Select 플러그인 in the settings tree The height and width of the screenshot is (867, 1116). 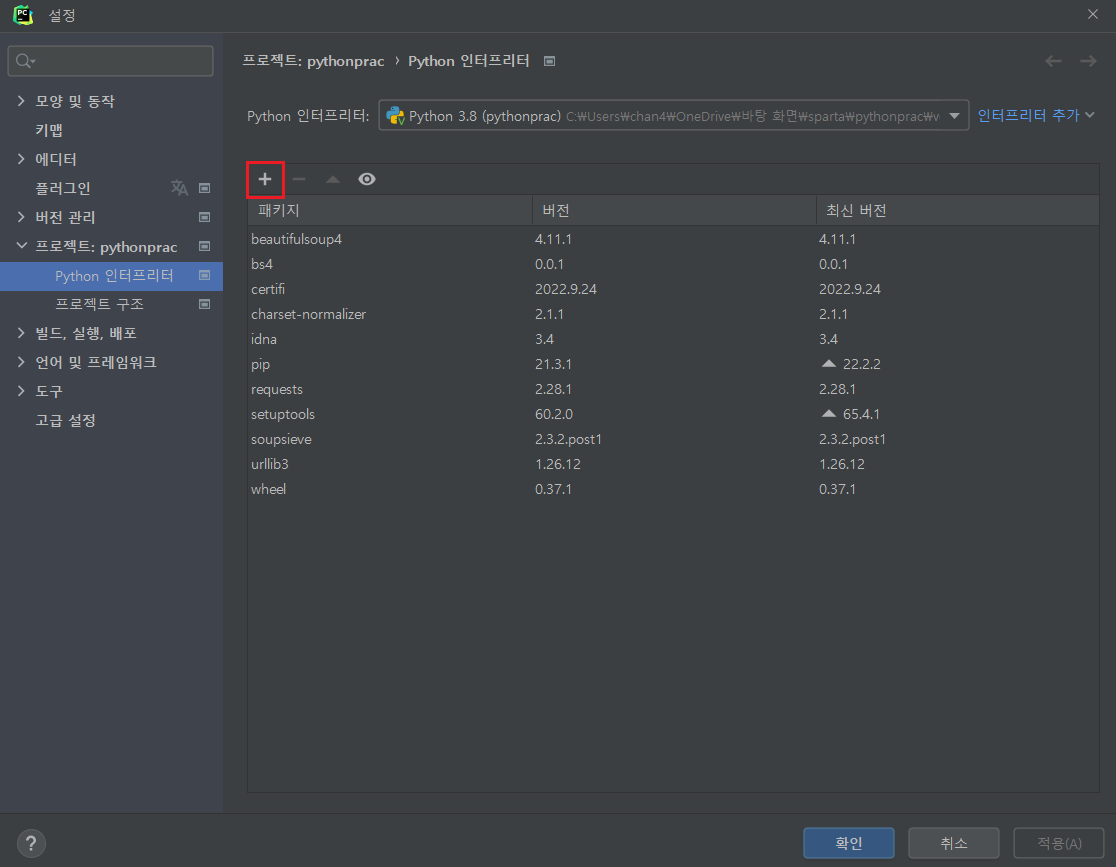pos(63,188)
